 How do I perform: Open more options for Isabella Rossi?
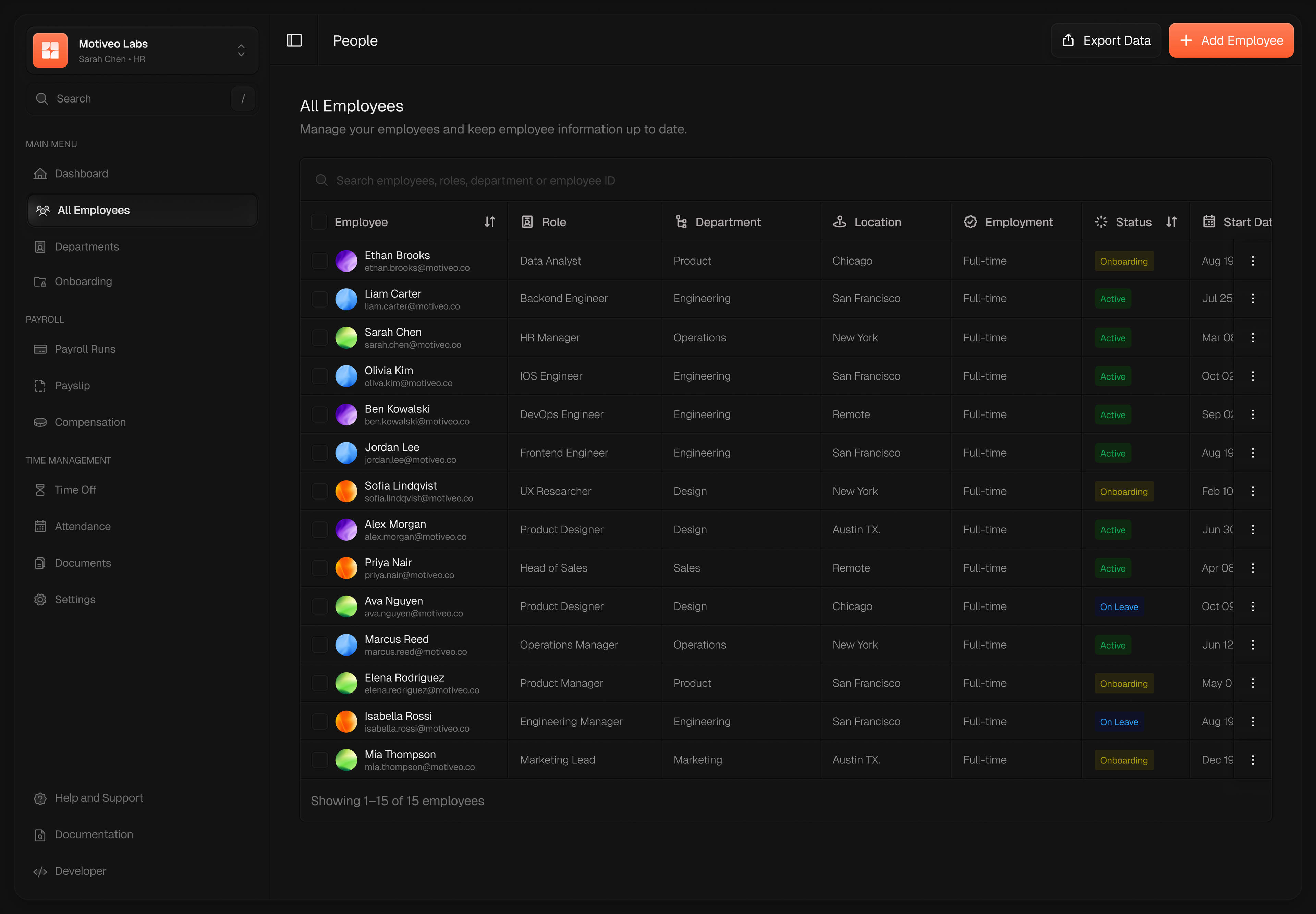pos(1253,721)
